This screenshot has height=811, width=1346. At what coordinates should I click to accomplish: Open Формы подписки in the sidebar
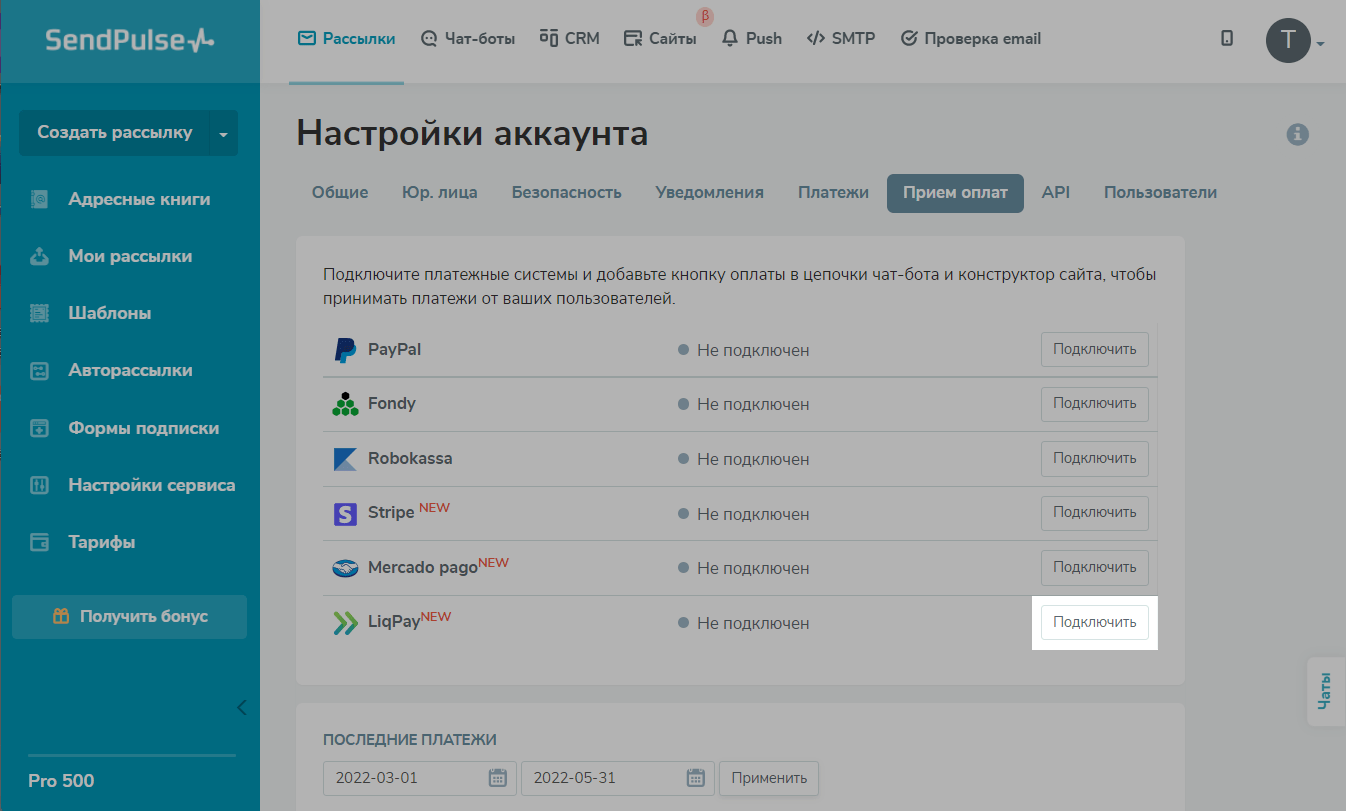tap(143, 428)
